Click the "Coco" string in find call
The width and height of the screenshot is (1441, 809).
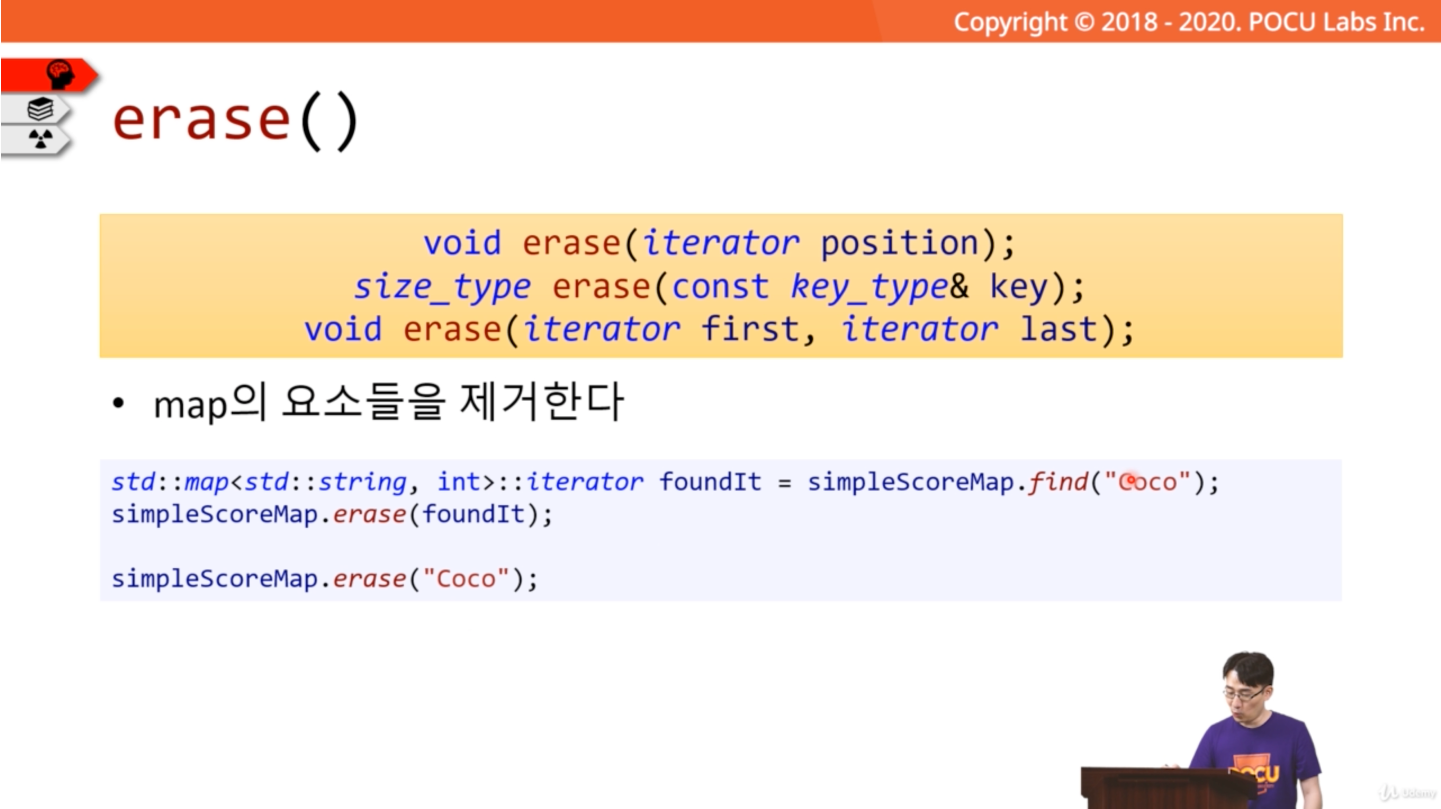pyautogui.click(x=1147, y=483)
